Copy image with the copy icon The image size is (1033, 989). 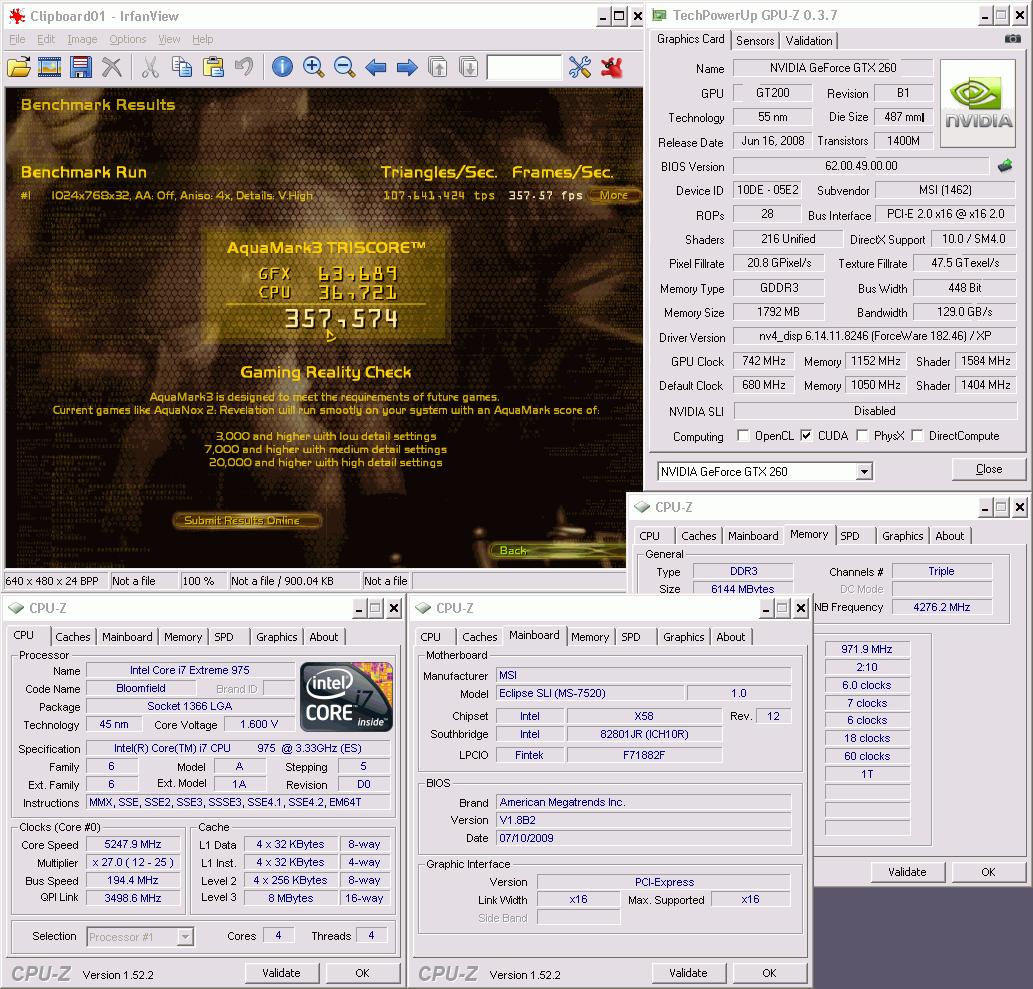(182, 67)
